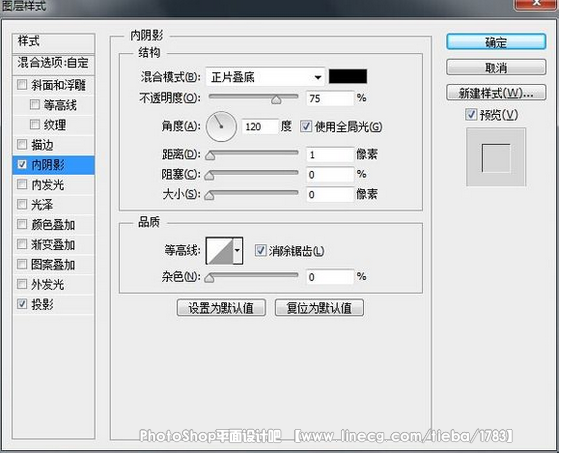563x453 pixels.
Task: Enable 描边 stroke checkbox
Action: [x=22, y=144]
